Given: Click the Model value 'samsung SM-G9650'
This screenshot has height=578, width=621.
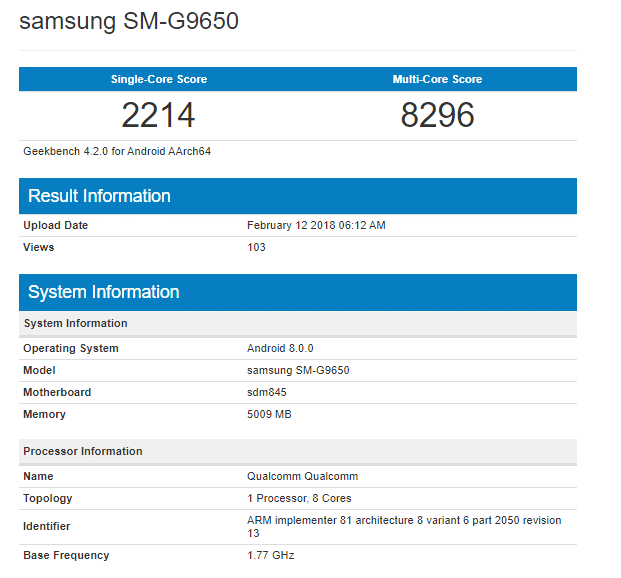Looking at the screenshot, I should click(x=298, y=370).
